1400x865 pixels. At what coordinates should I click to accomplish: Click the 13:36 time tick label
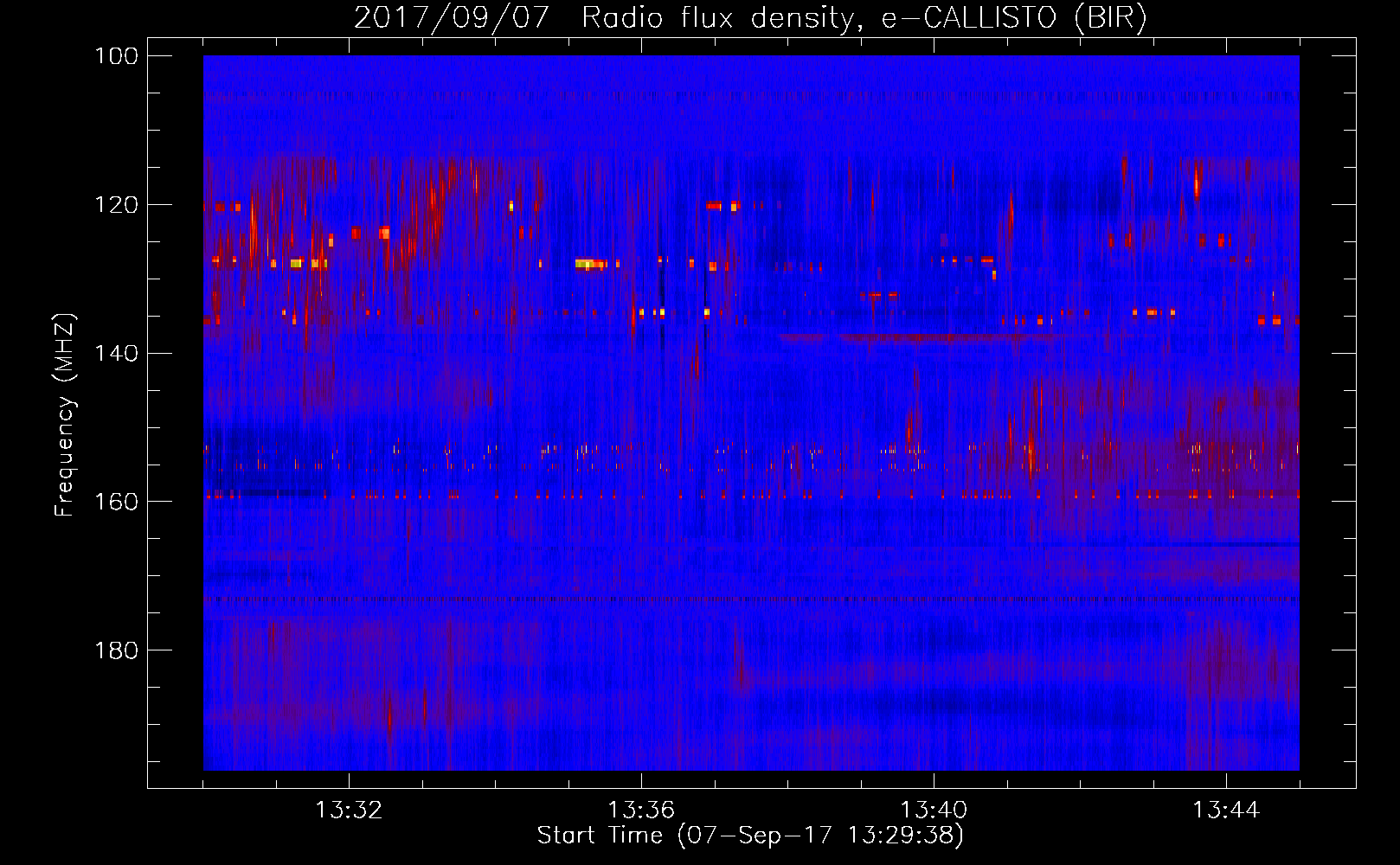[x=641, y=811]
